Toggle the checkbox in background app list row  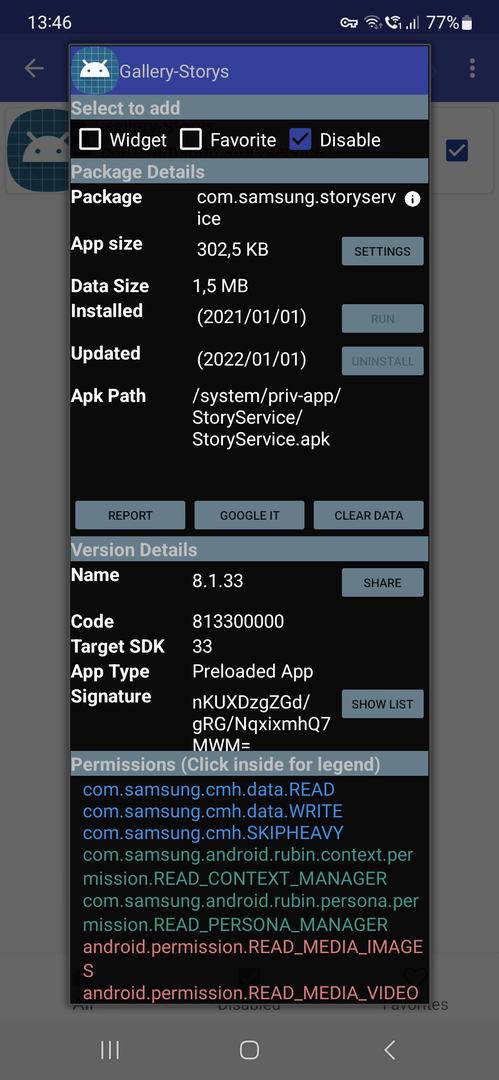pos(457,150)
